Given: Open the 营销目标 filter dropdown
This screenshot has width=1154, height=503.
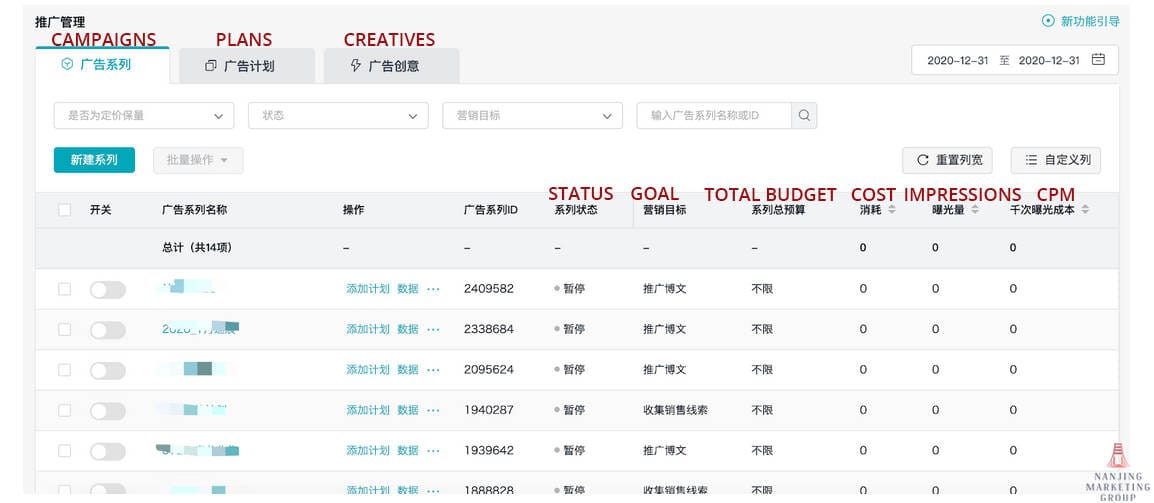Looking at the screenshot, I should point(533,116).
